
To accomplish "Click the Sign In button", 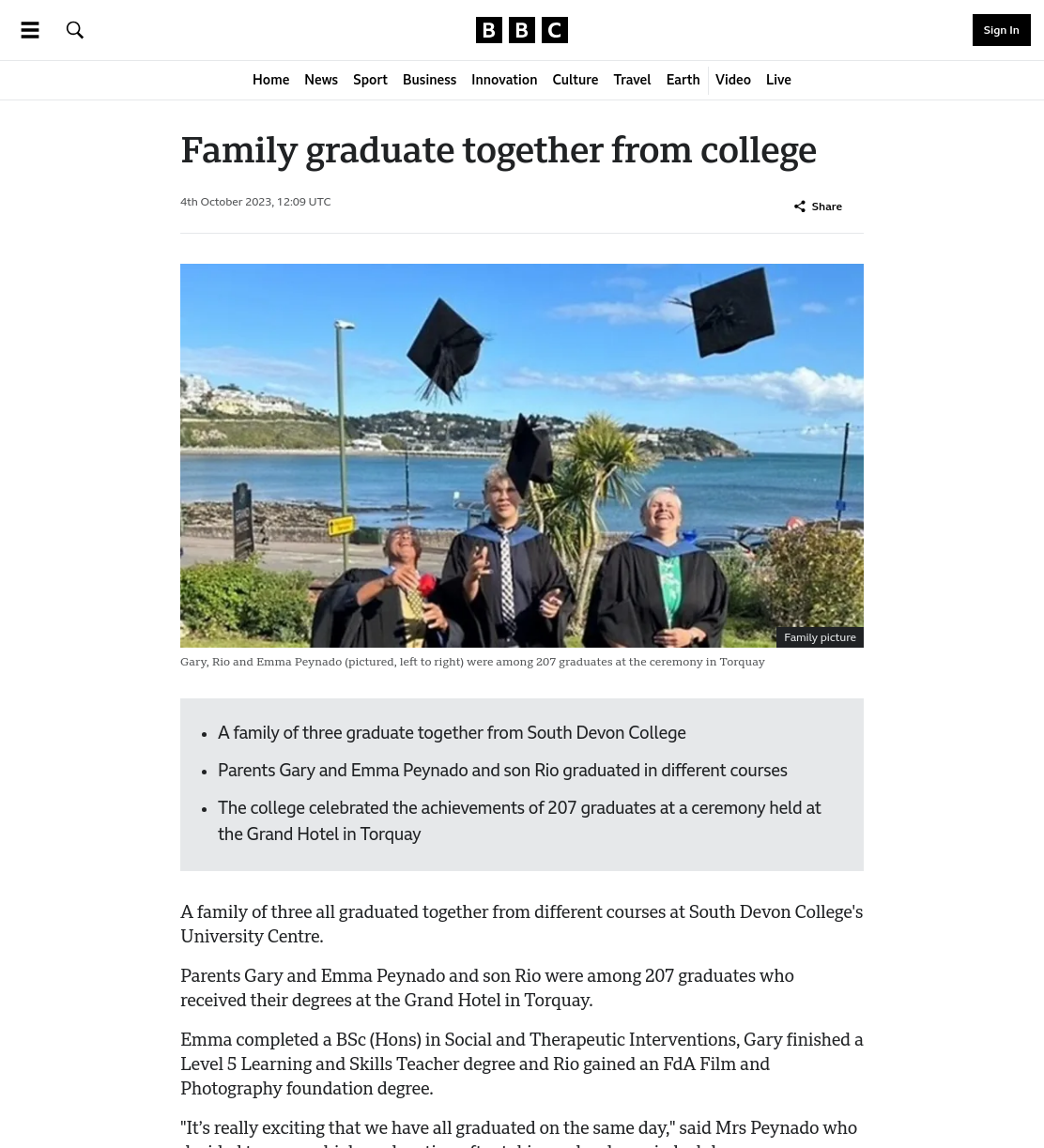I will point(1001,30).
